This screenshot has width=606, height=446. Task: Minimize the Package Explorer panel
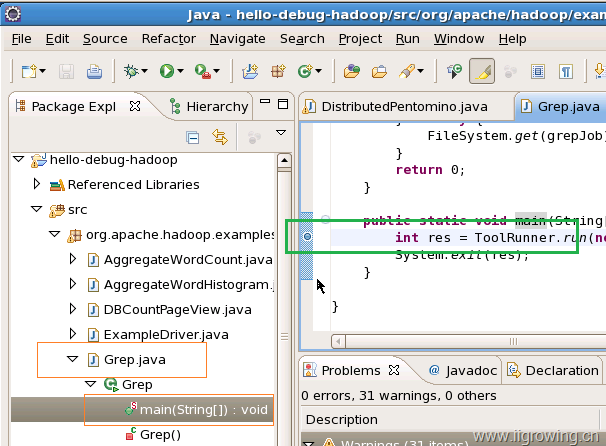265,102
